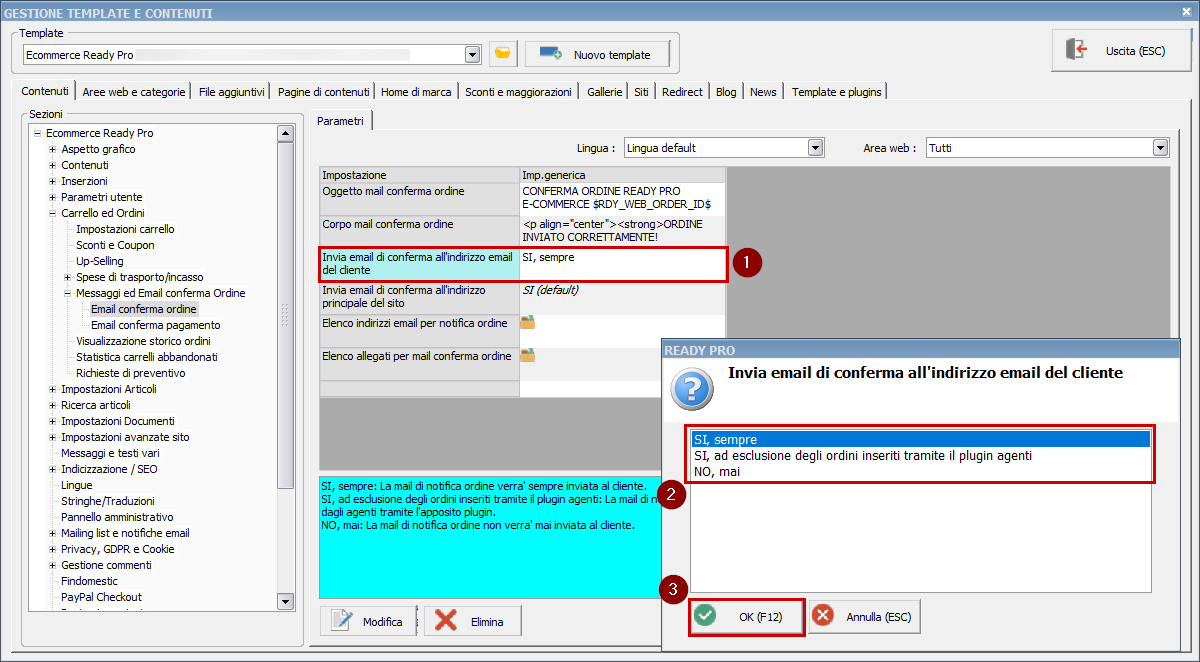Expand the Contenuti tree node

(52, 165)
